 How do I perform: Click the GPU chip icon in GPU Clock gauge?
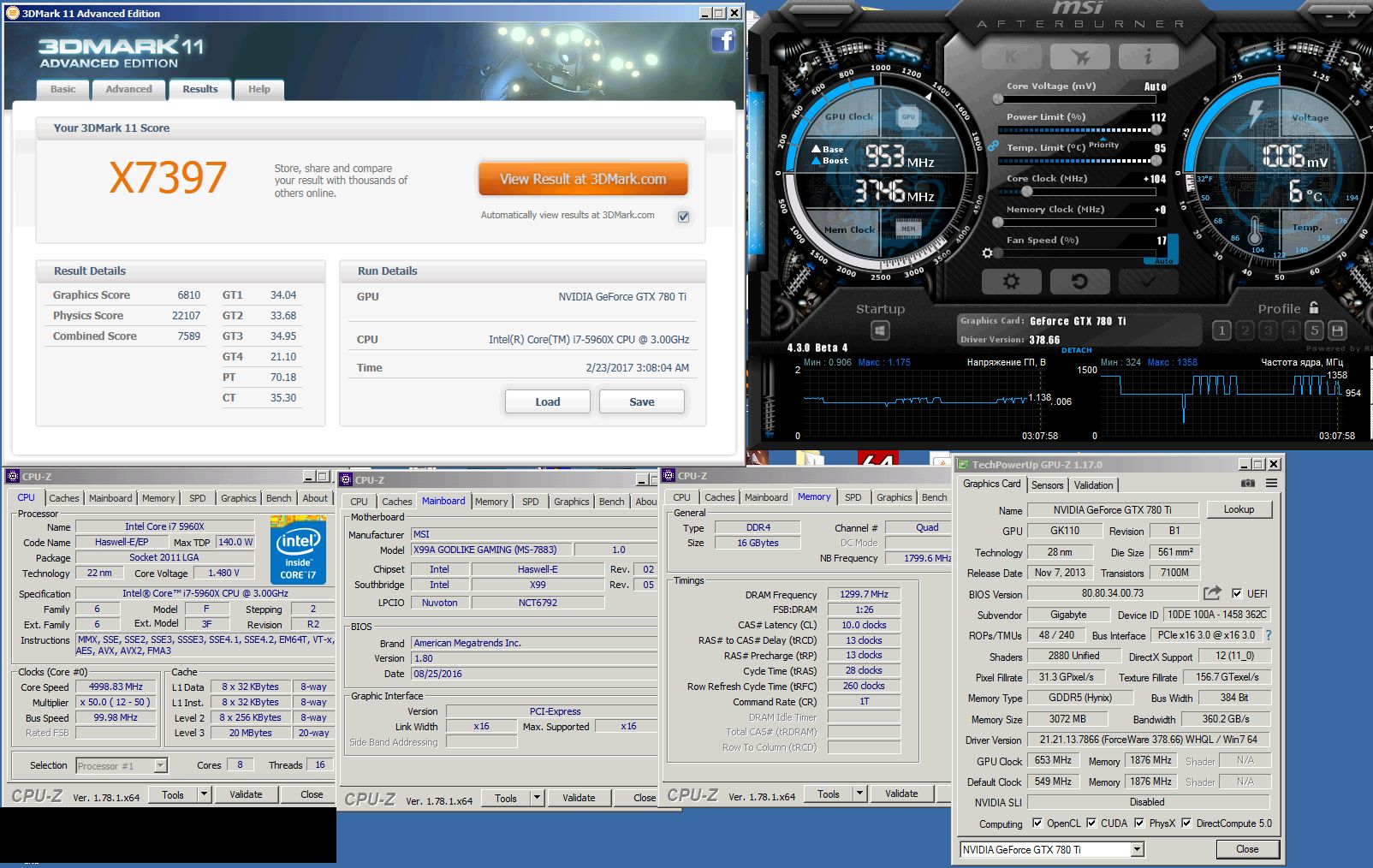pyautogui.click(x=908, y=116)
